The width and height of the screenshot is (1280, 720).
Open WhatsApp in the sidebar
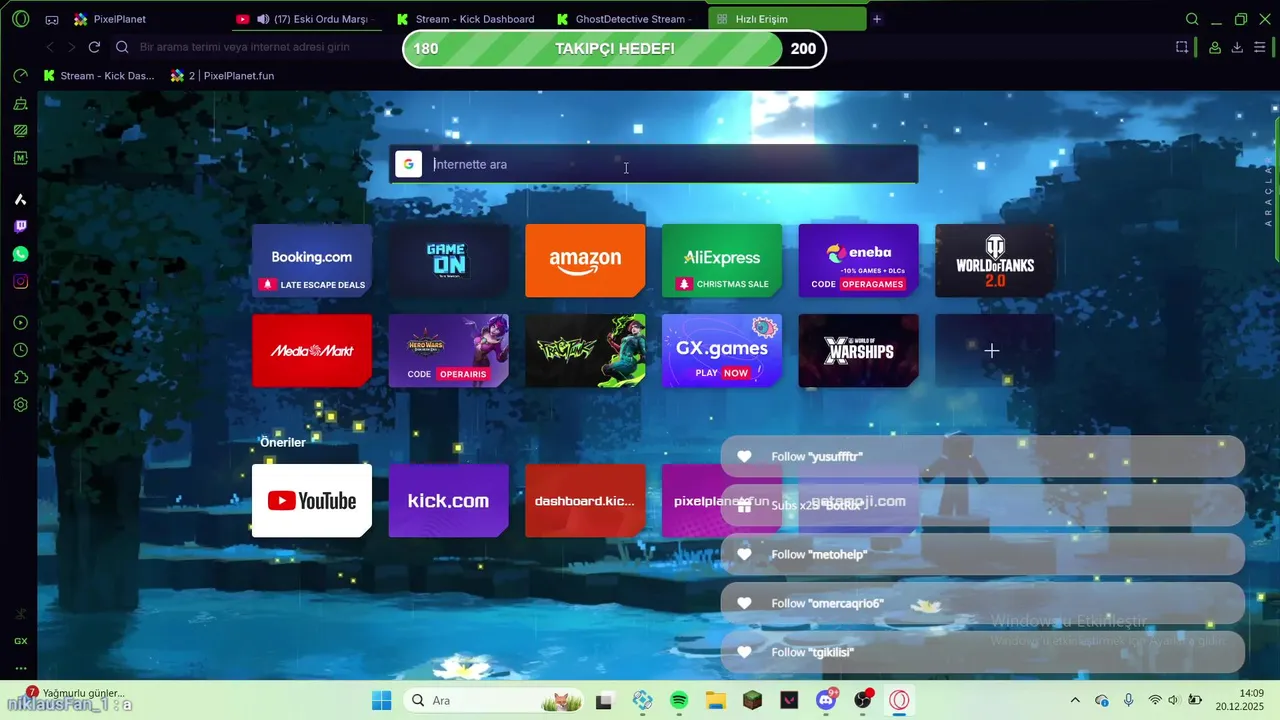pyautogui.click(x=20, y=254)
